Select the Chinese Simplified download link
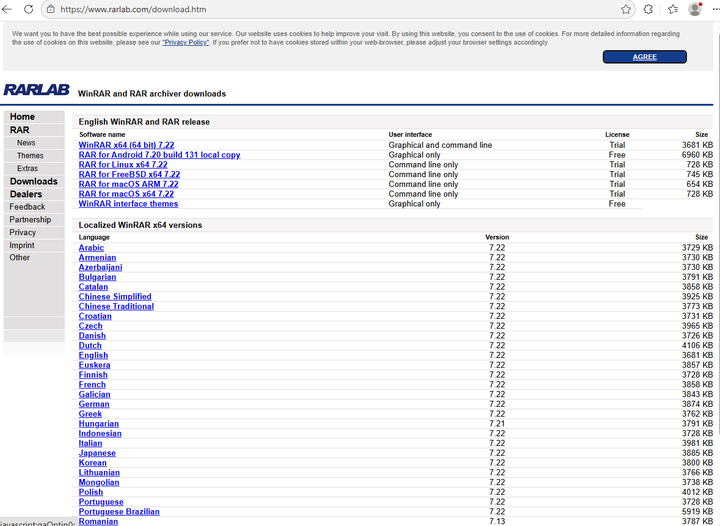 pos(115,297)
